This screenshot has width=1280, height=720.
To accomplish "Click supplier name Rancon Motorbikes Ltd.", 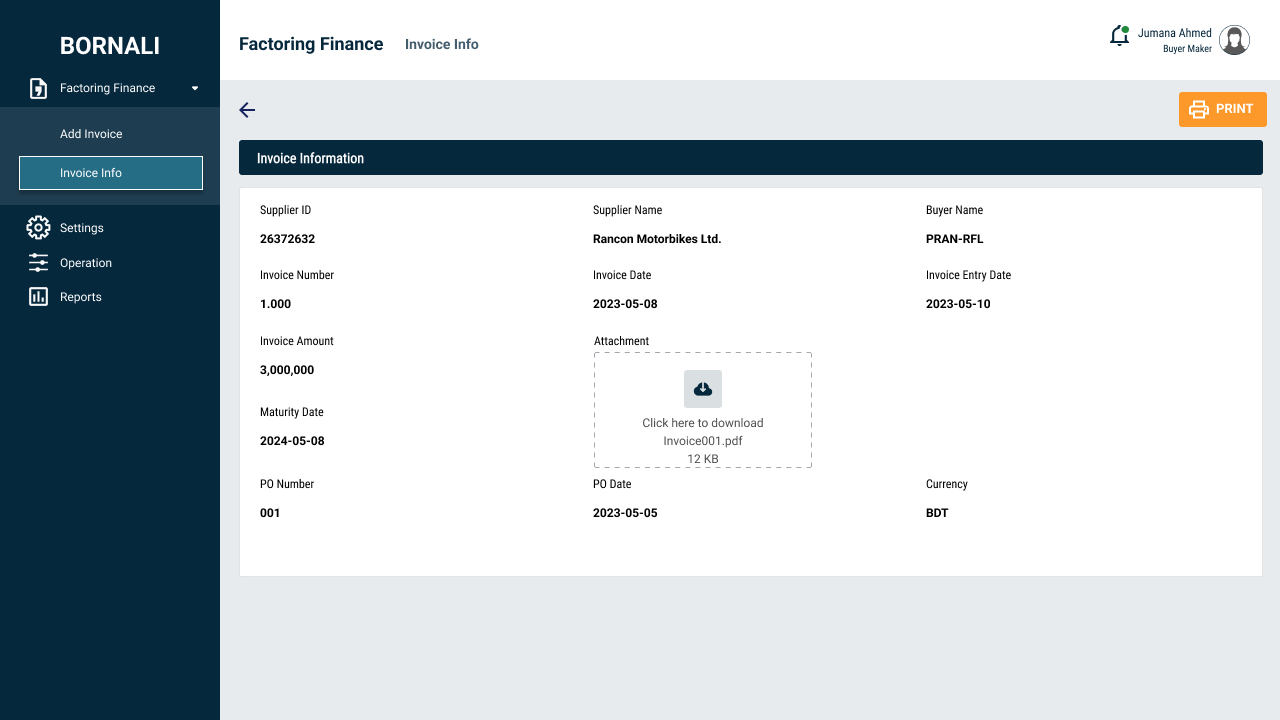I will [x=657, y=239].
